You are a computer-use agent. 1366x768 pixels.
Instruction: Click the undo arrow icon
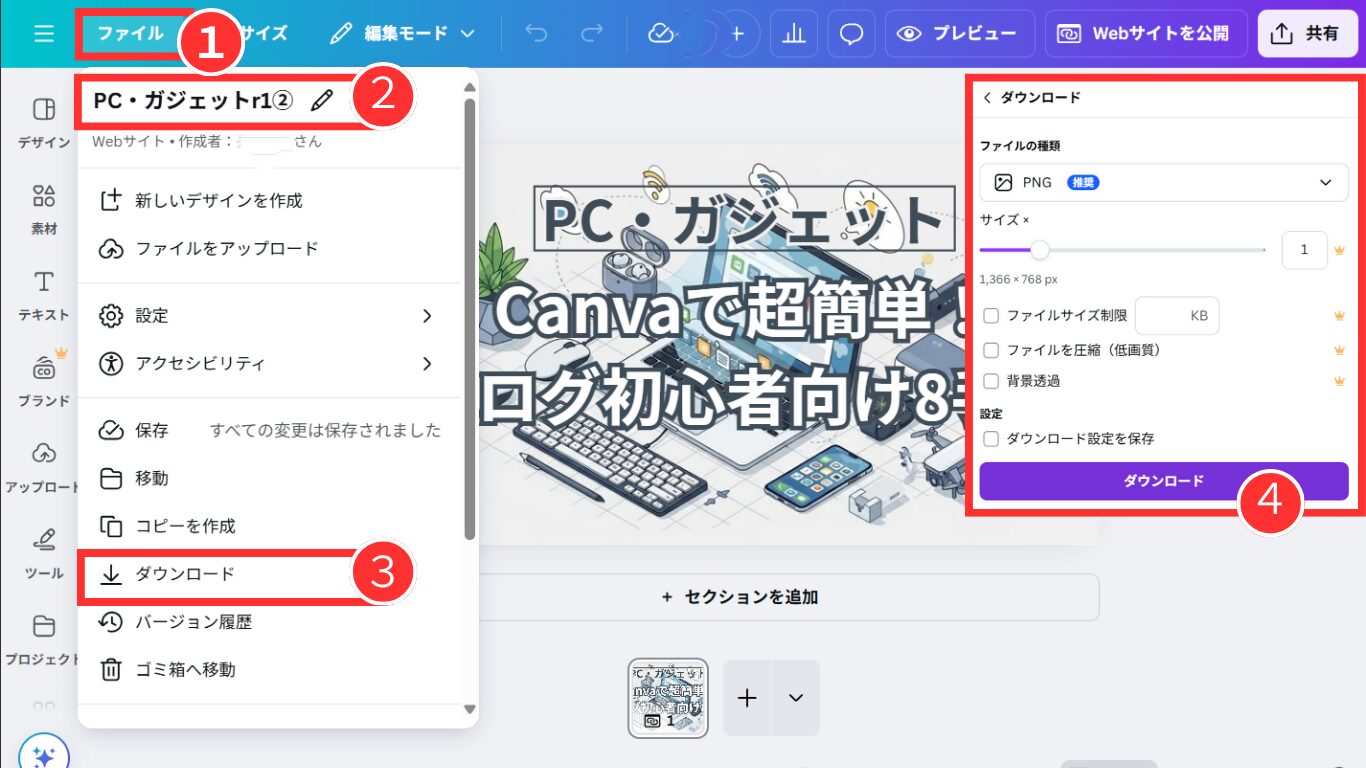point(537,33)
